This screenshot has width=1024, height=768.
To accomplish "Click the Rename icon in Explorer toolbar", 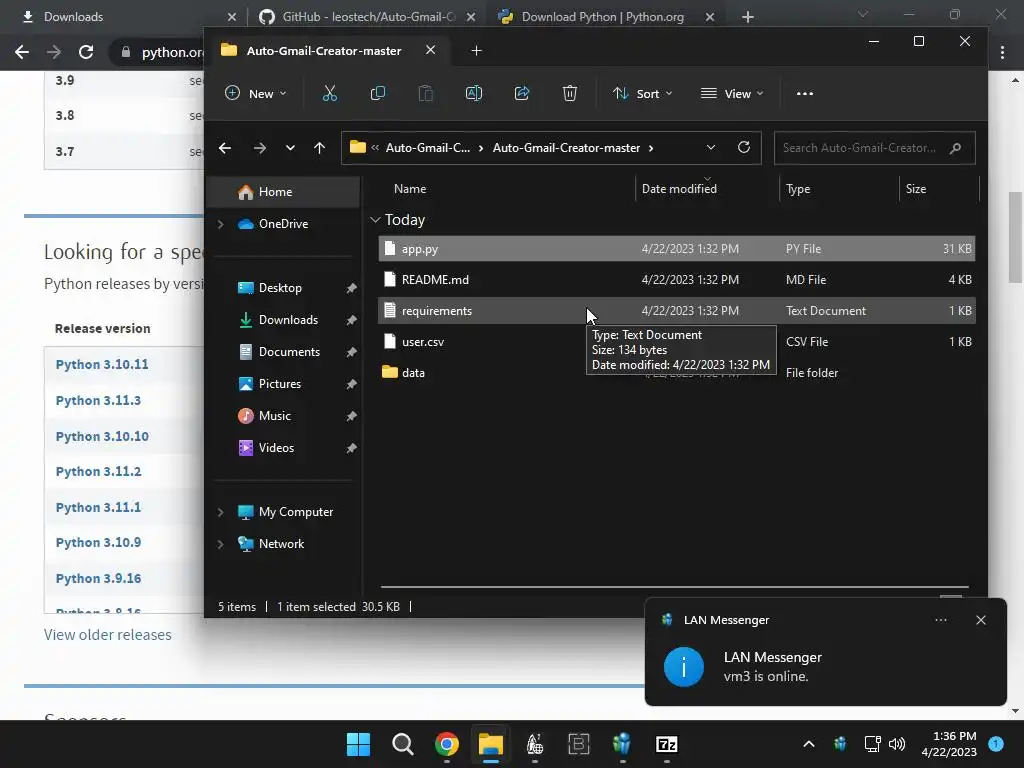I will 473,93.
